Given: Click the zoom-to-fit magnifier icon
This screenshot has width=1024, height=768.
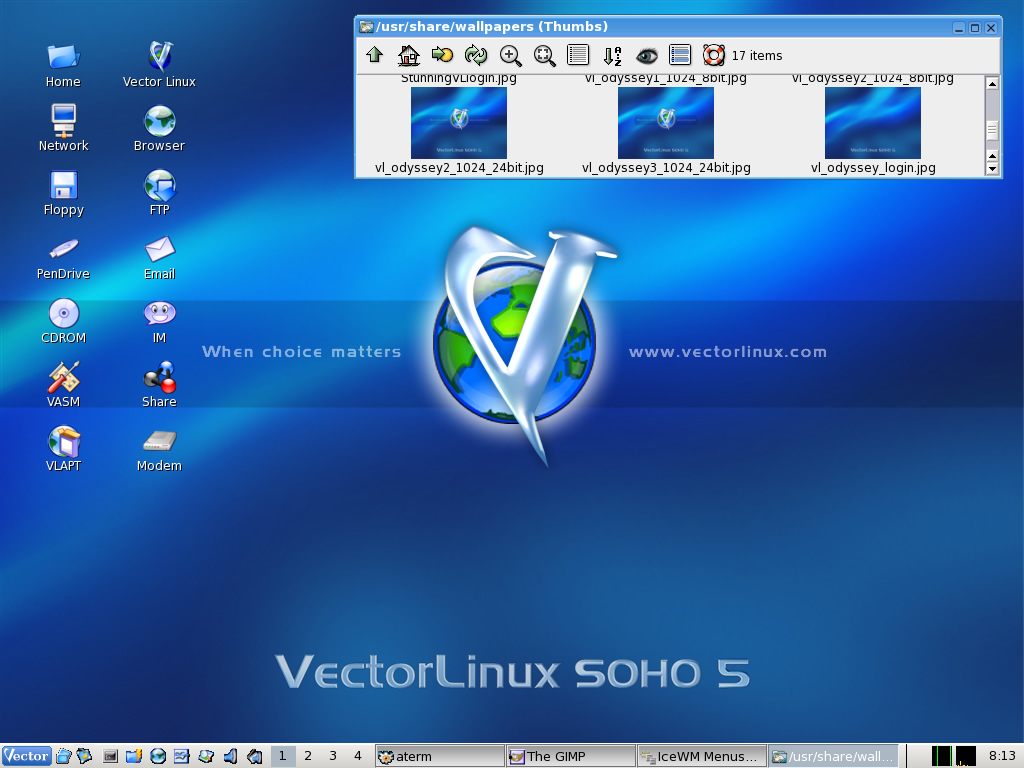Looking at the screenshot, I should pyautogui.click(x=545, y=56).
